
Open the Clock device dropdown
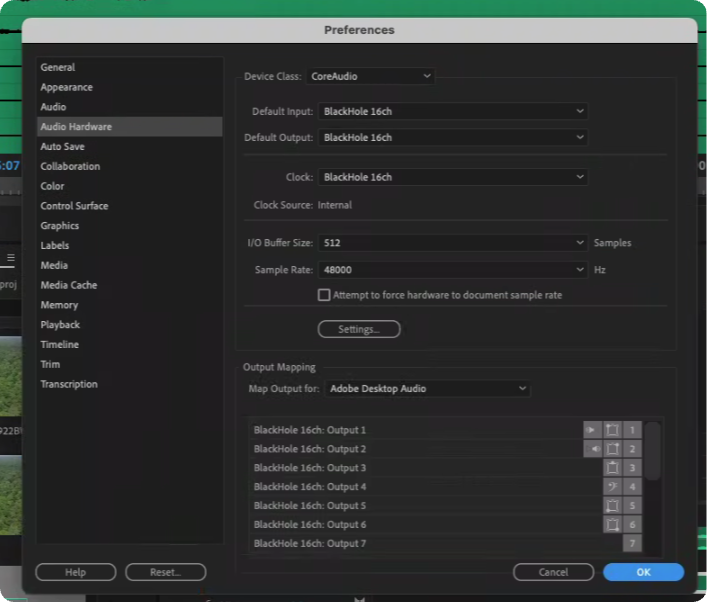pos(453,177)
